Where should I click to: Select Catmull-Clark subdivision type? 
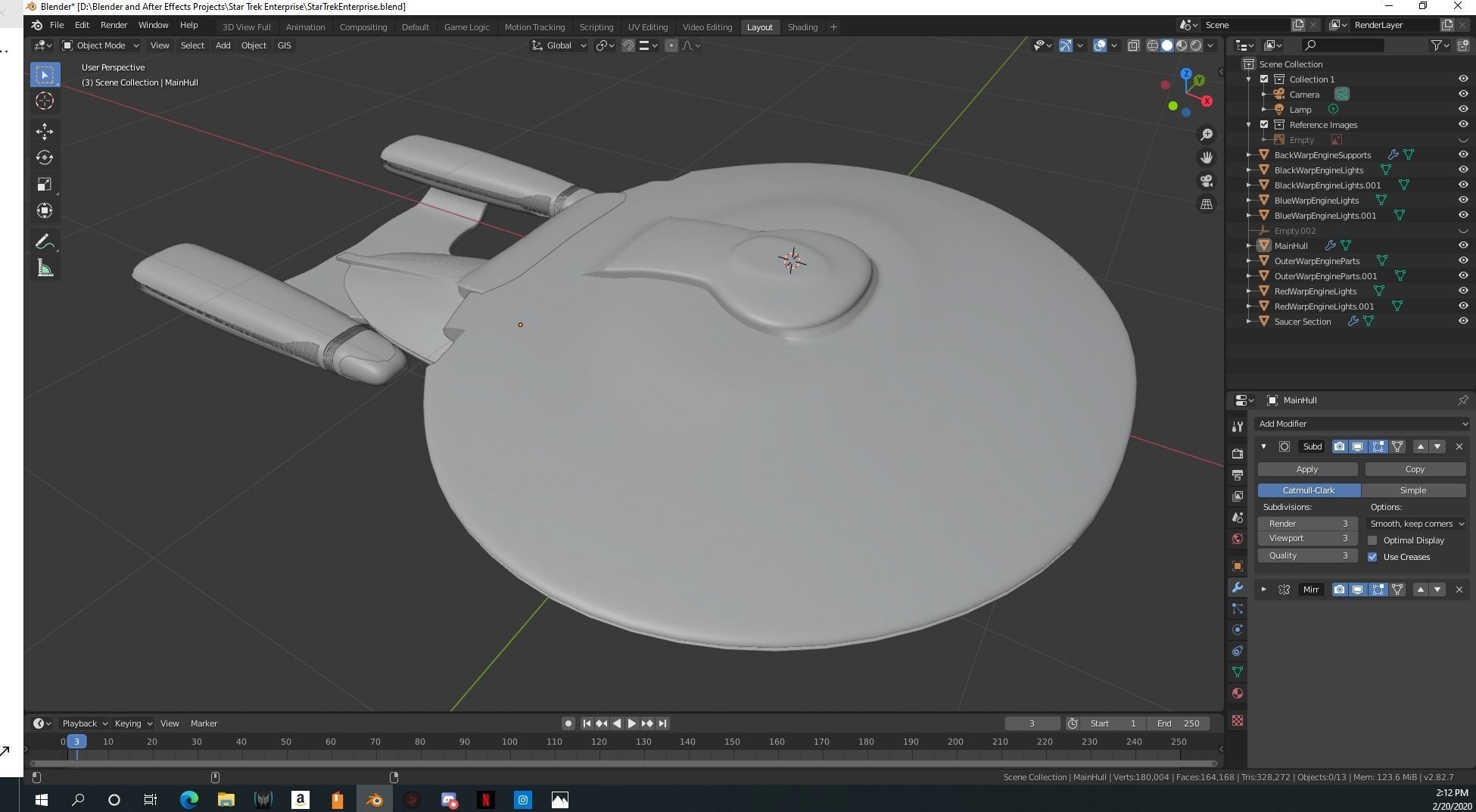(1309, 490)
